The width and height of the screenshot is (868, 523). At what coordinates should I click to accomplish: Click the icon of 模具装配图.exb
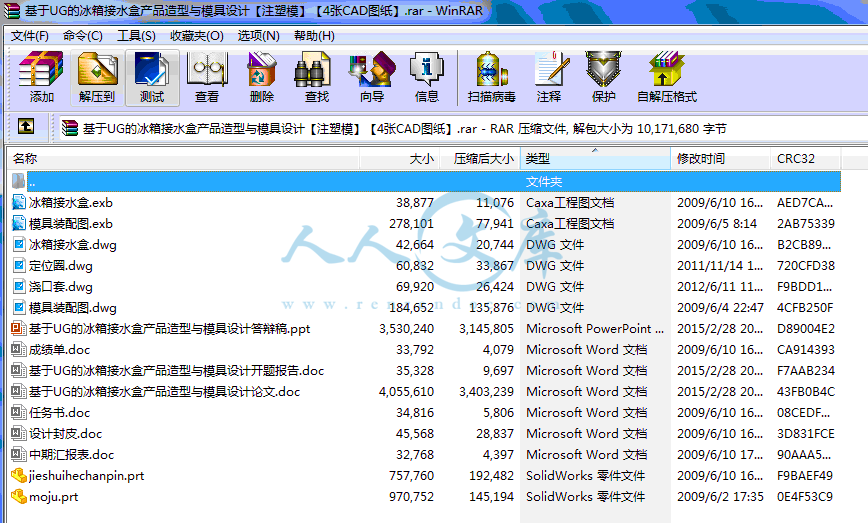[19, 224]
